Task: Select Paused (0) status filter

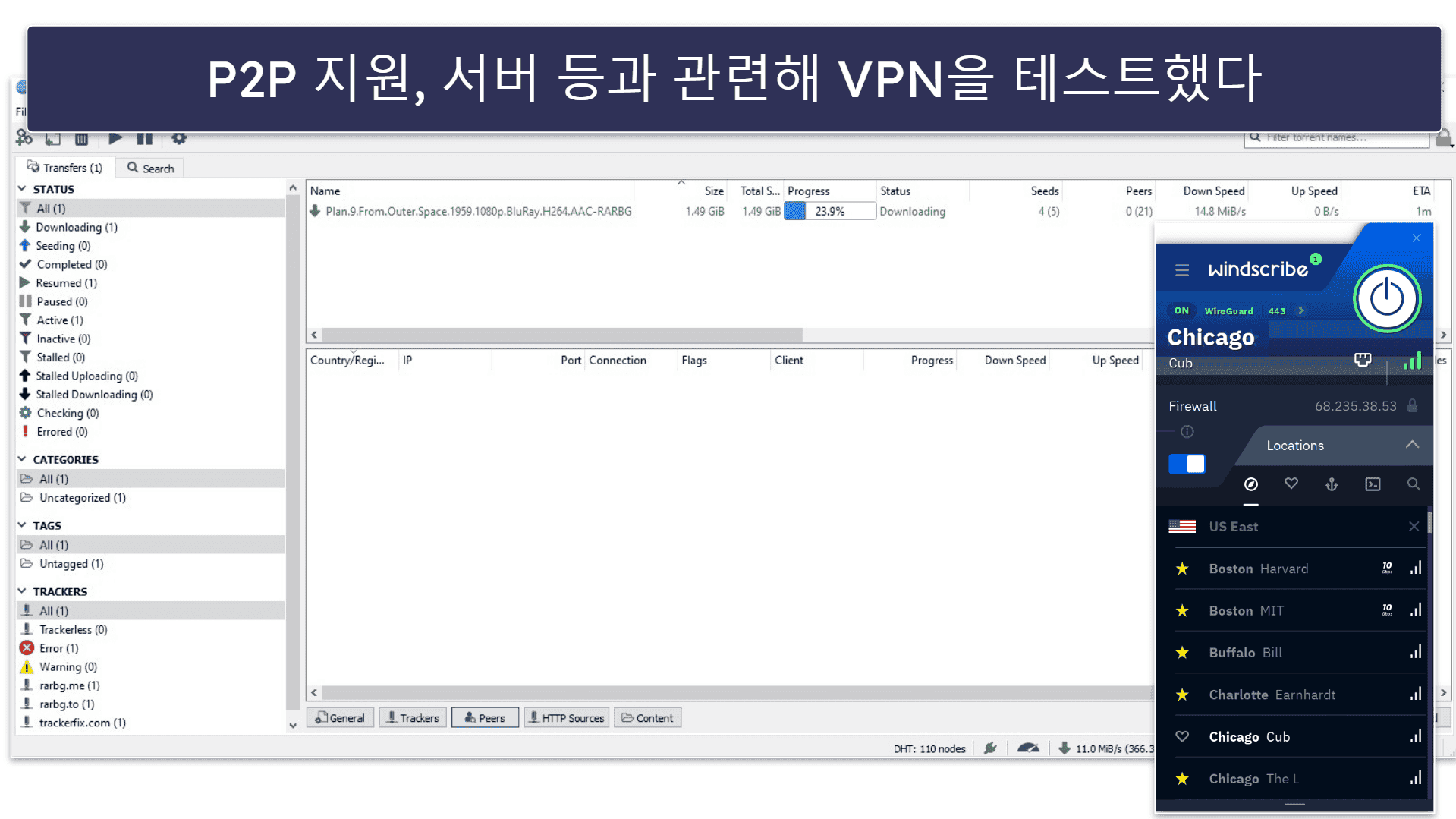Action: tap(150, 301)
